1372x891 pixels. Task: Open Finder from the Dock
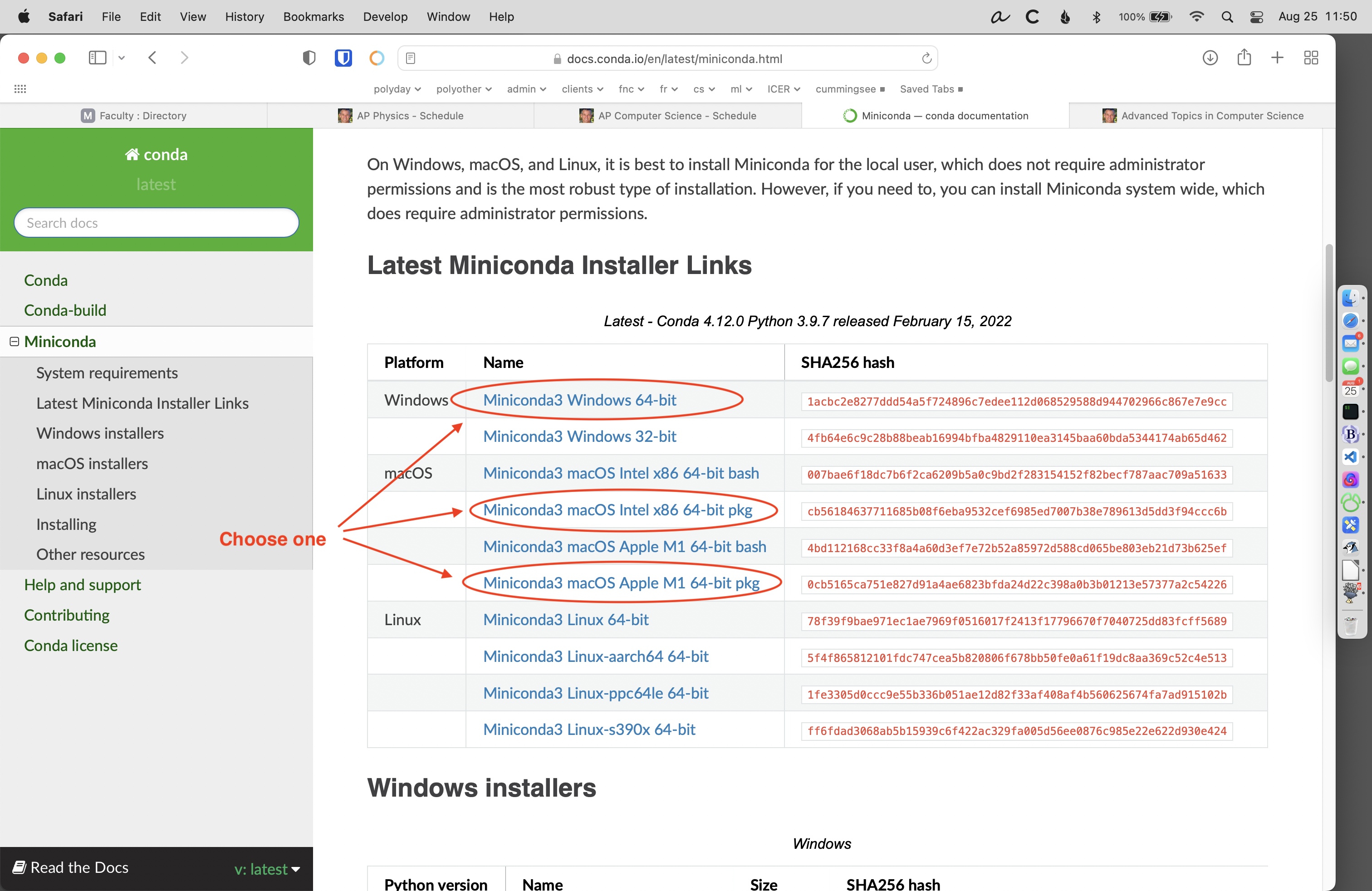1350,298
